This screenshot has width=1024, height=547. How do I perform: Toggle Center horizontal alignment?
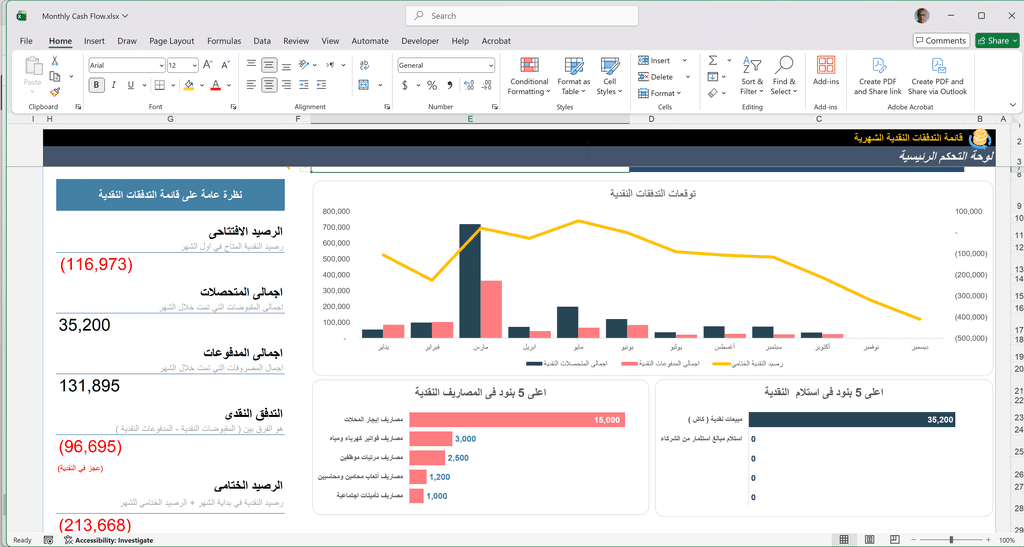click(x=269, y=85)
